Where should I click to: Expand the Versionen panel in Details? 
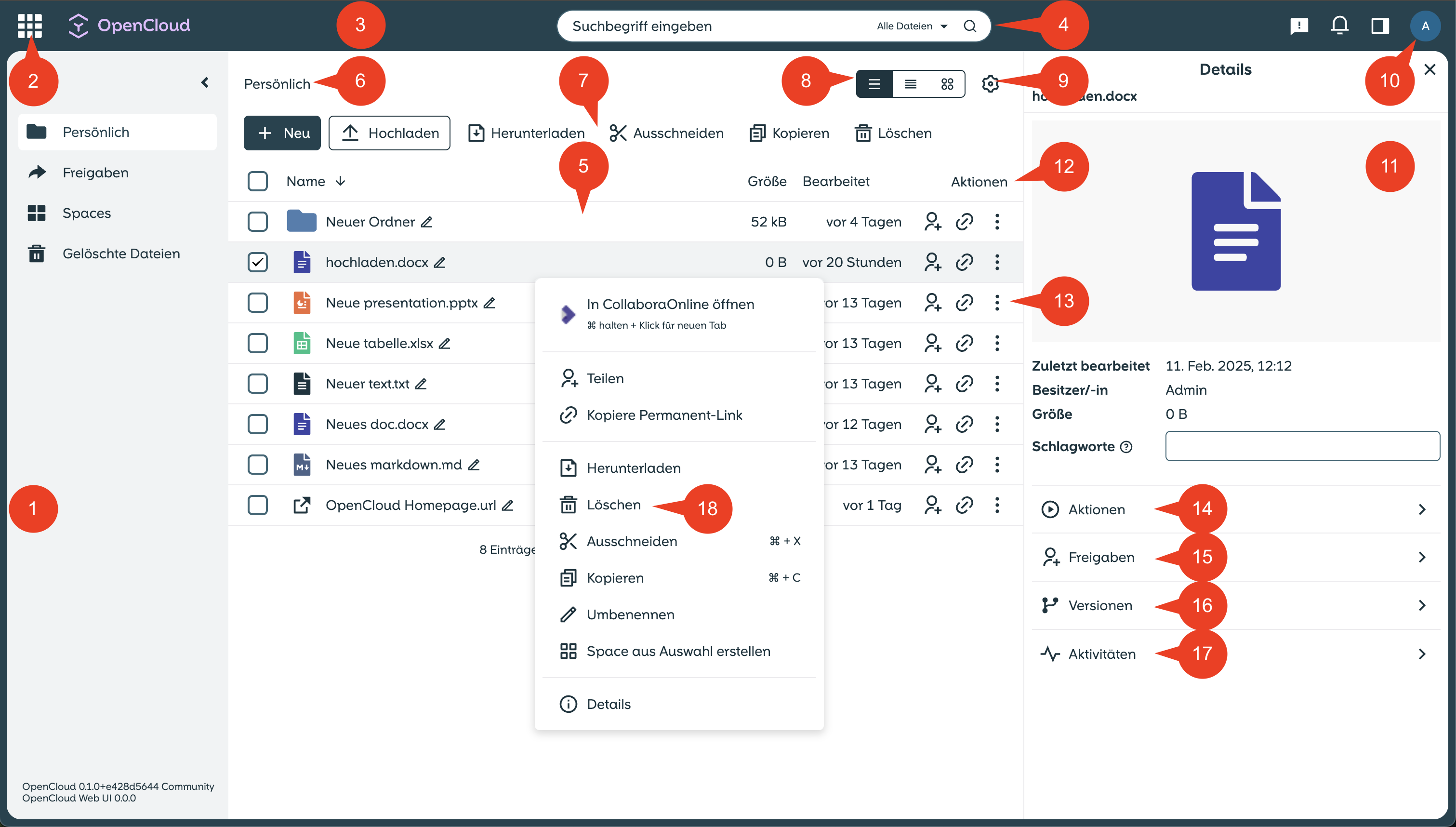point(1235,605)
